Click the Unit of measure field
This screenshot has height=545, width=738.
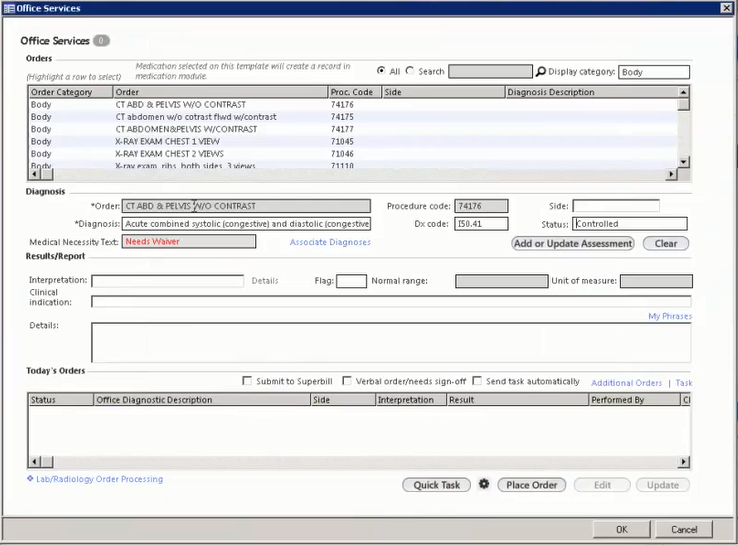pos(656,281)
